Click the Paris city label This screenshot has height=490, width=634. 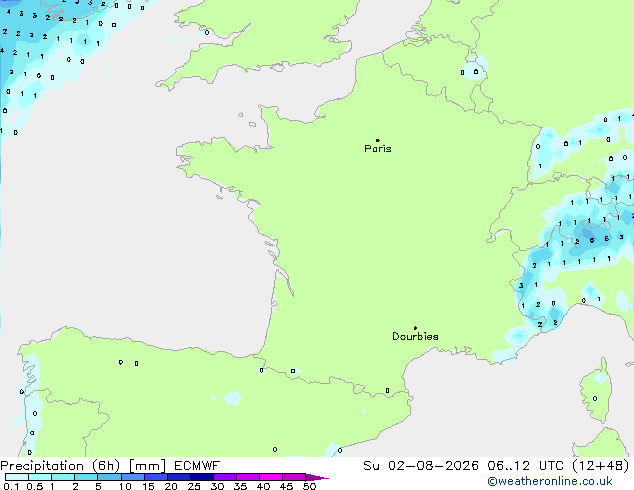(x=378, y=149)
